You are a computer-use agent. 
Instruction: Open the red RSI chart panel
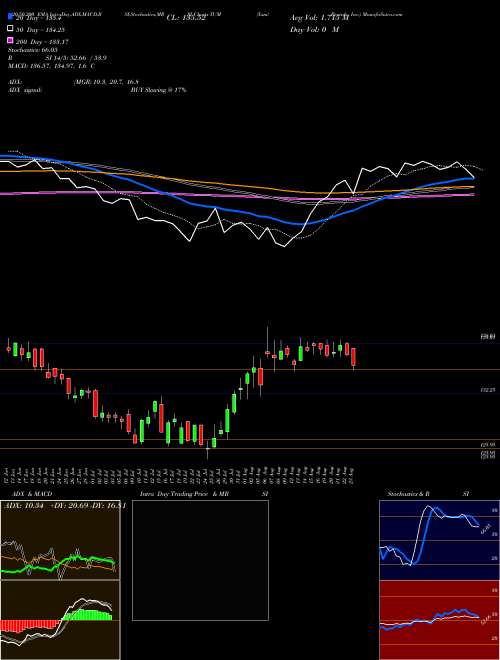[439, 620]
